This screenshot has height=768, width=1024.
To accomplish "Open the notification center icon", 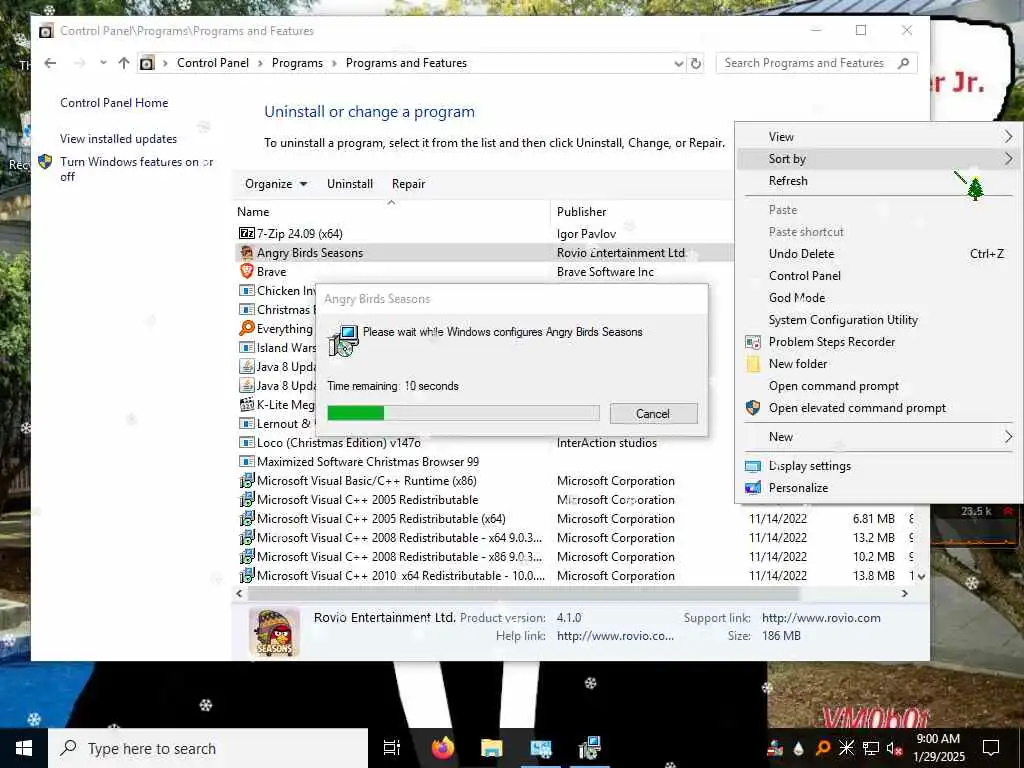I will [991, 748].
